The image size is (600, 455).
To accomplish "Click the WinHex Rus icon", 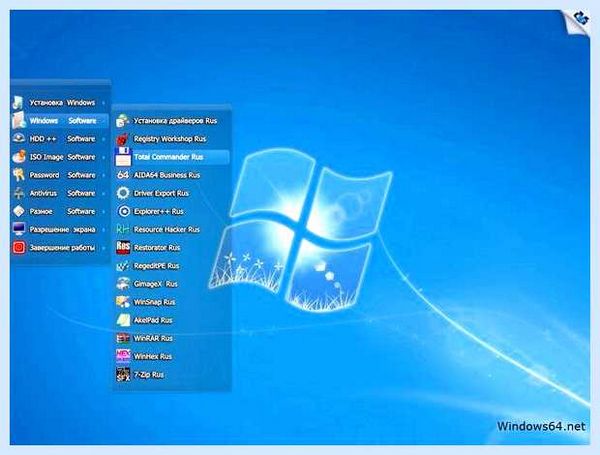I will 123,356.
